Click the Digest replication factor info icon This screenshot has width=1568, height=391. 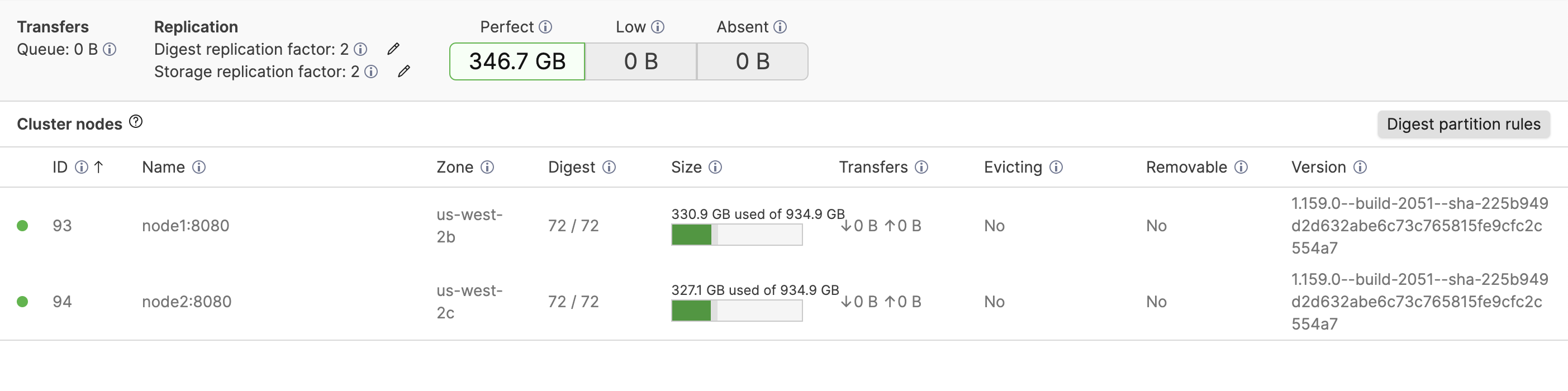pos(362,49)
